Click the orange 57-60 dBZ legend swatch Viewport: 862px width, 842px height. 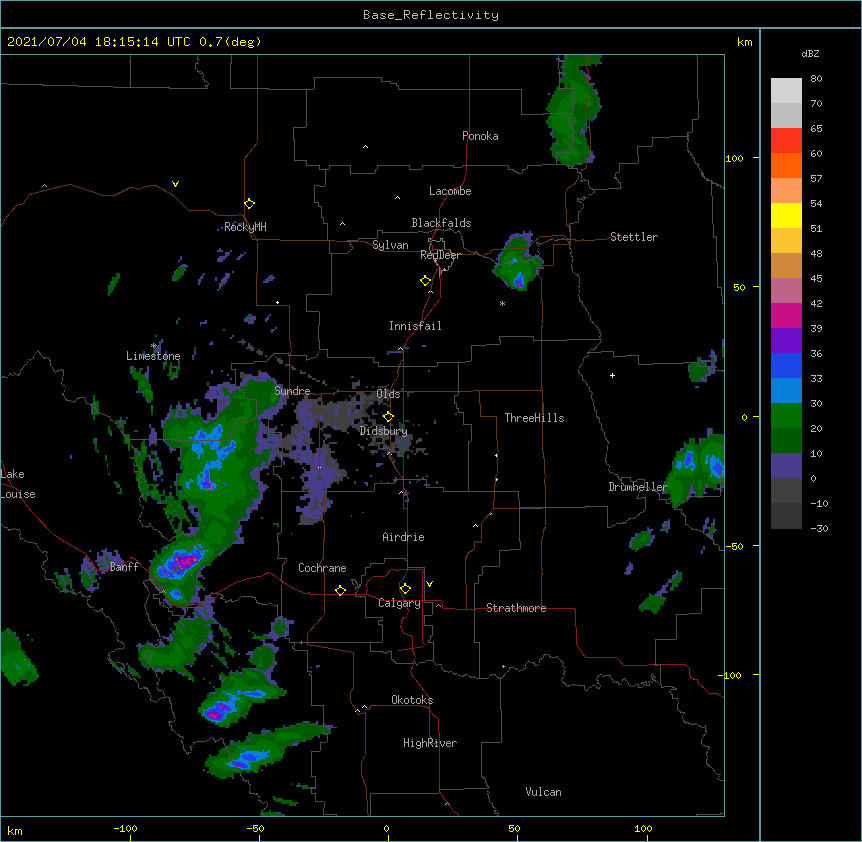pyautogui.click(x=786, y=165)
